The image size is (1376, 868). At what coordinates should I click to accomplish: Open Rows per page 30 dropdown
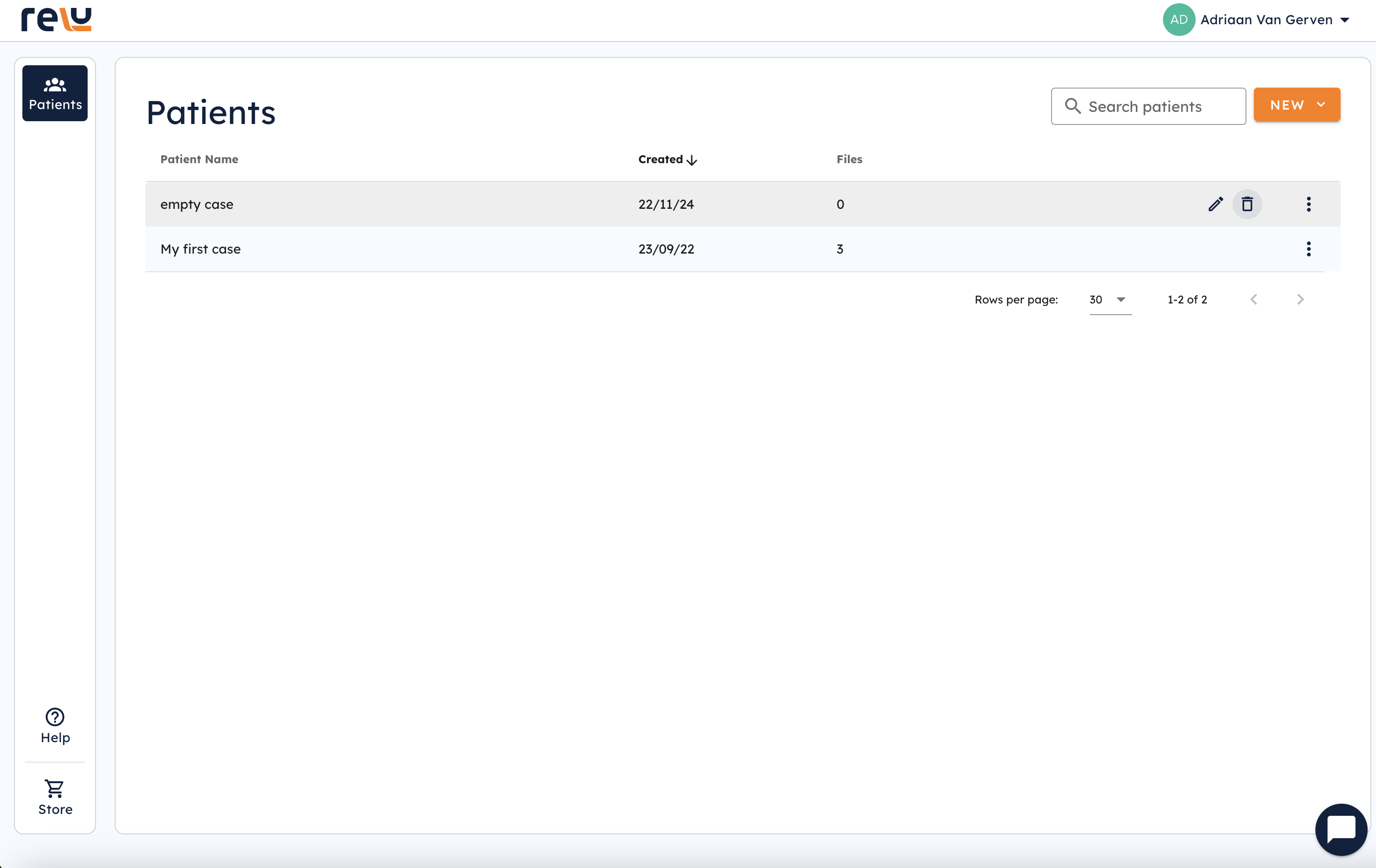pyautogui.click(x=1109, y=300)
